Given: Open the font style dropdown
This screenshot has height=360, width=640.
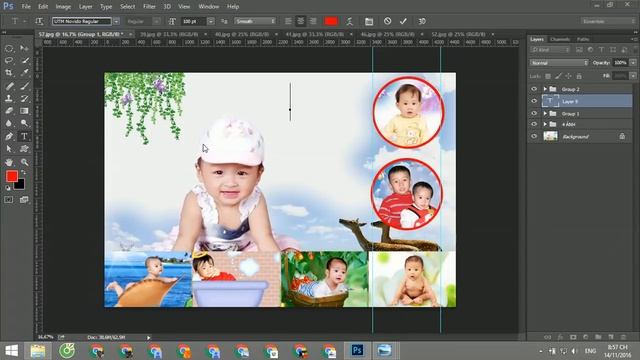Looking at the screenshot, I should [157, 21].
